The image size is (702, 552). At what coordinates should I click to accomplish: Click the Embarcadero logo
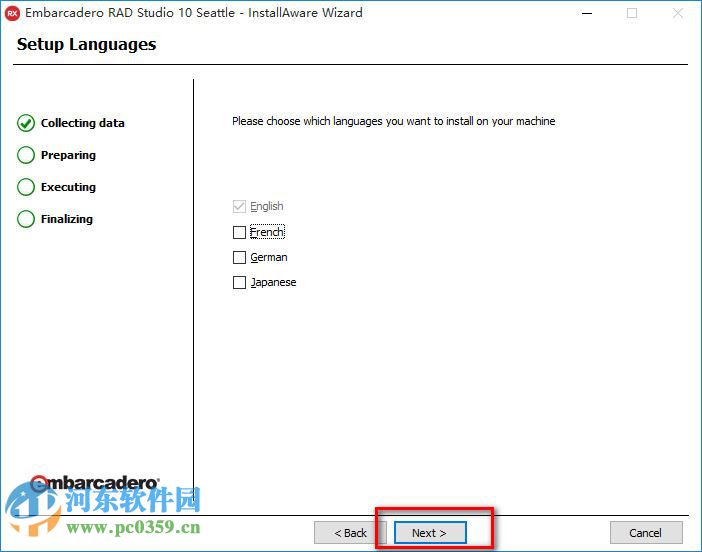coord(94,483)
